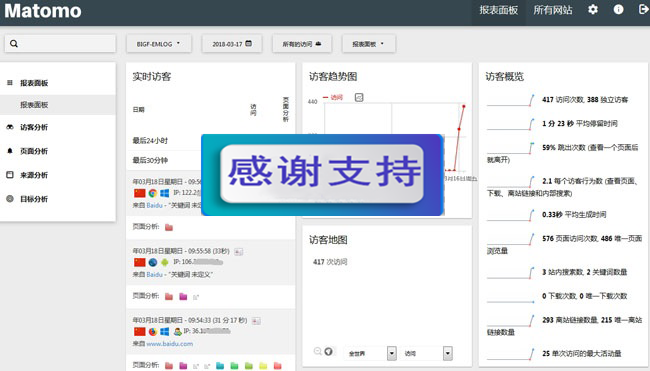650x371 pixels.
Task: Click the 实时访客 widget title
Action: click(x=151, y=77)
